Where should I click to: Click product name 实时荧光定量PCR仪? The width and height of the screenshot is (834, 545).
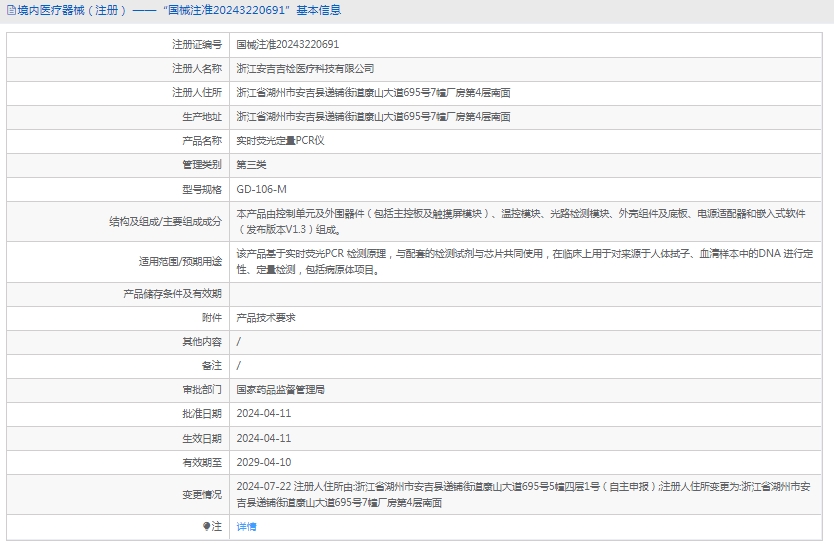click(x=280, y=141)
